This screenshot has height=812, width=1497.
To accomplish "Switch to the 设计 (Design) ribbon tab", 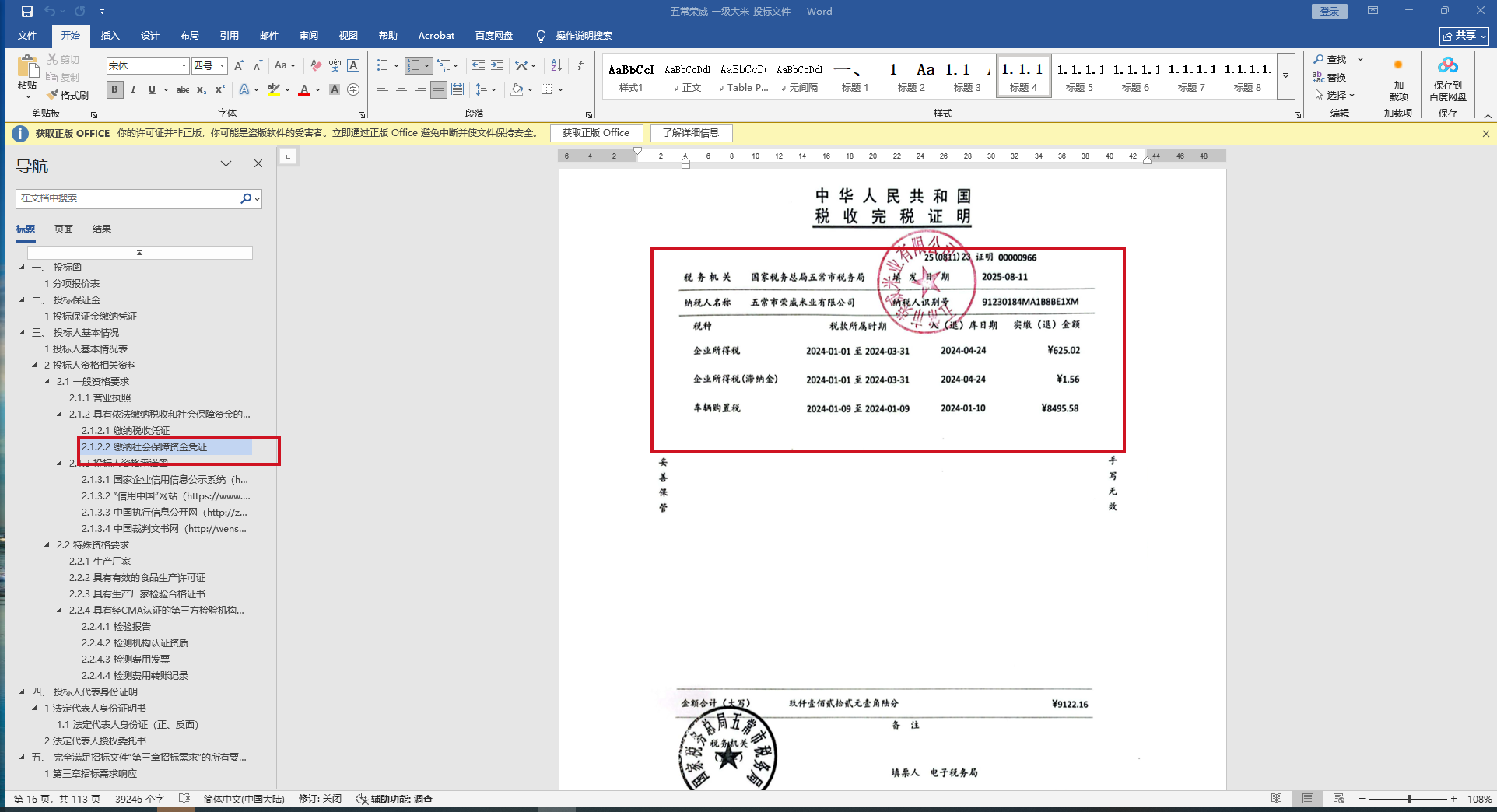I will click(150, 36).
